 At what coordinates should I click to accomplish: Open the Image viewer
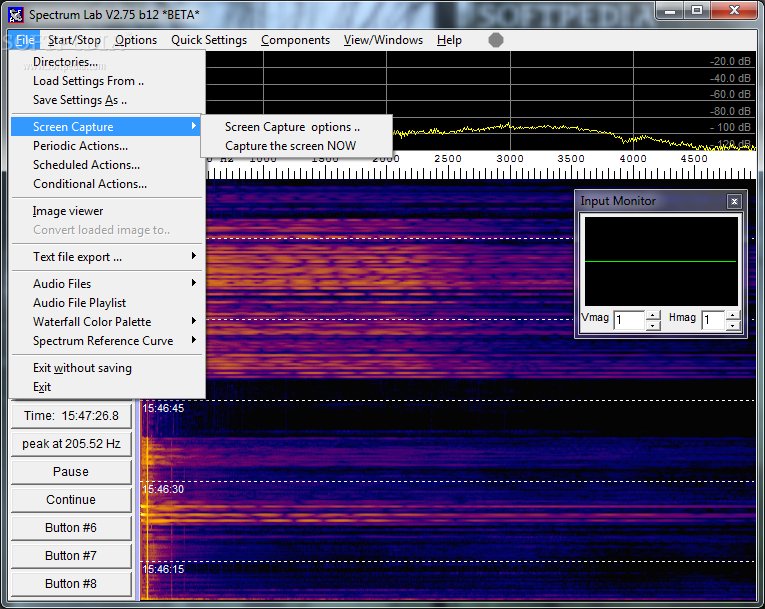[x=107, y=211]
